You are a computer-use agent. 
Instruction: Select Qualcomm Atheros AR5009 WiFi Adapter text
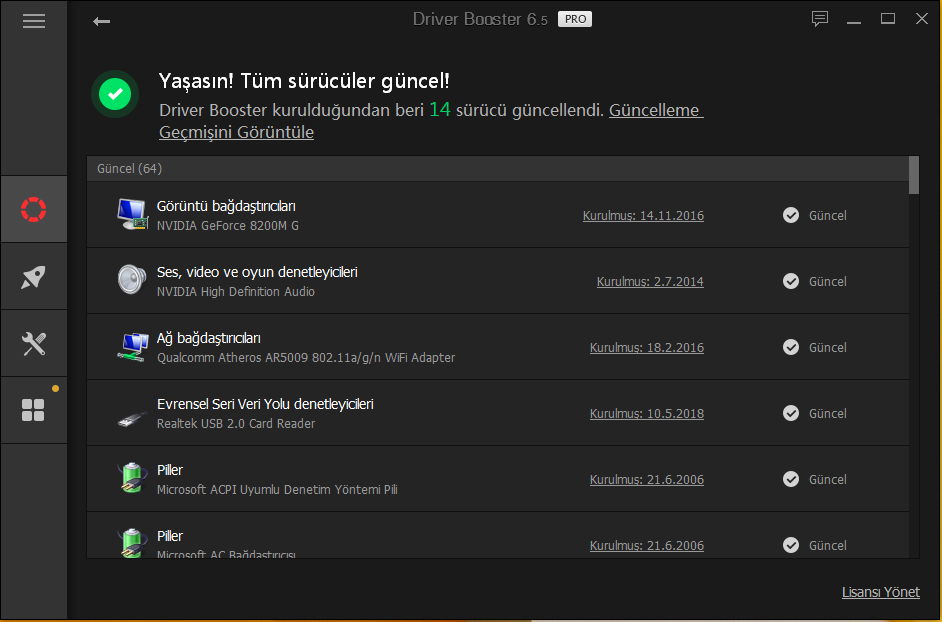coord(306,358)
